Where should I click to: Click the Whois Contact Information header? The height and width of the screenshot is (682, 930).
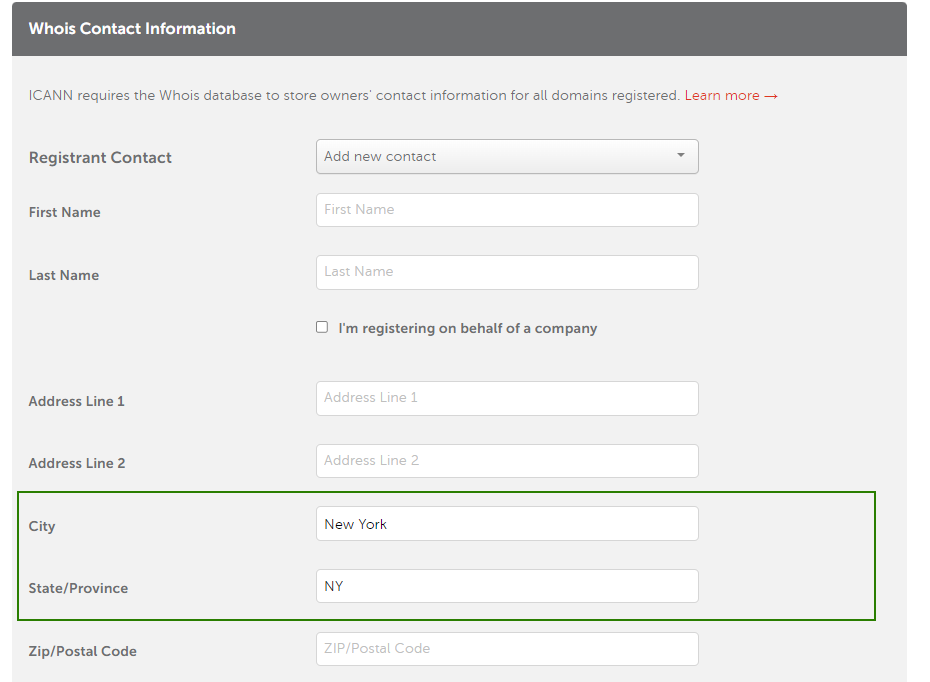(132, 28)
